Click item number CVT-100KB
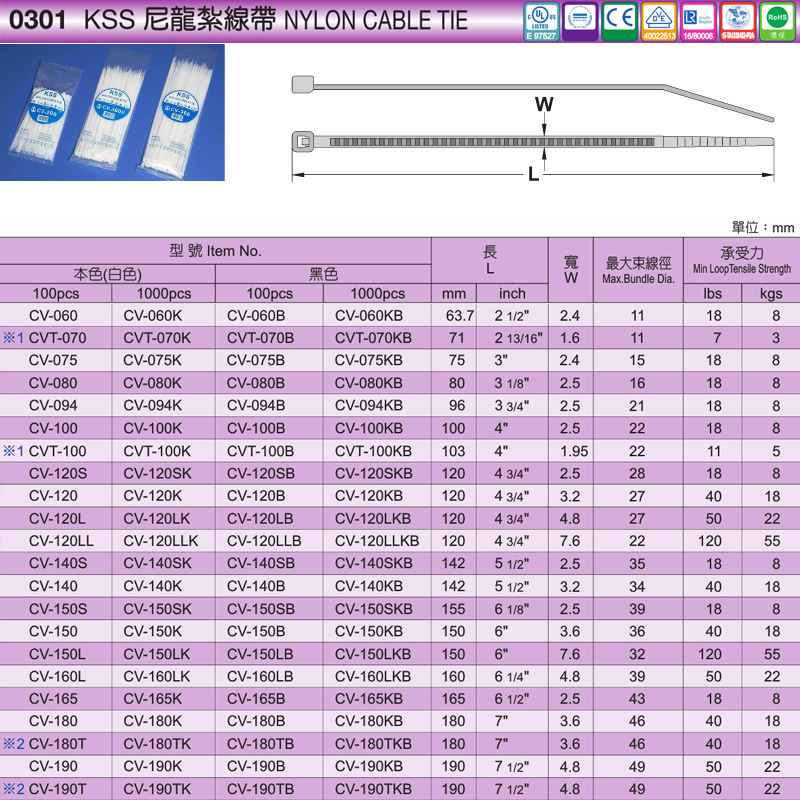 tap(373, 451)
